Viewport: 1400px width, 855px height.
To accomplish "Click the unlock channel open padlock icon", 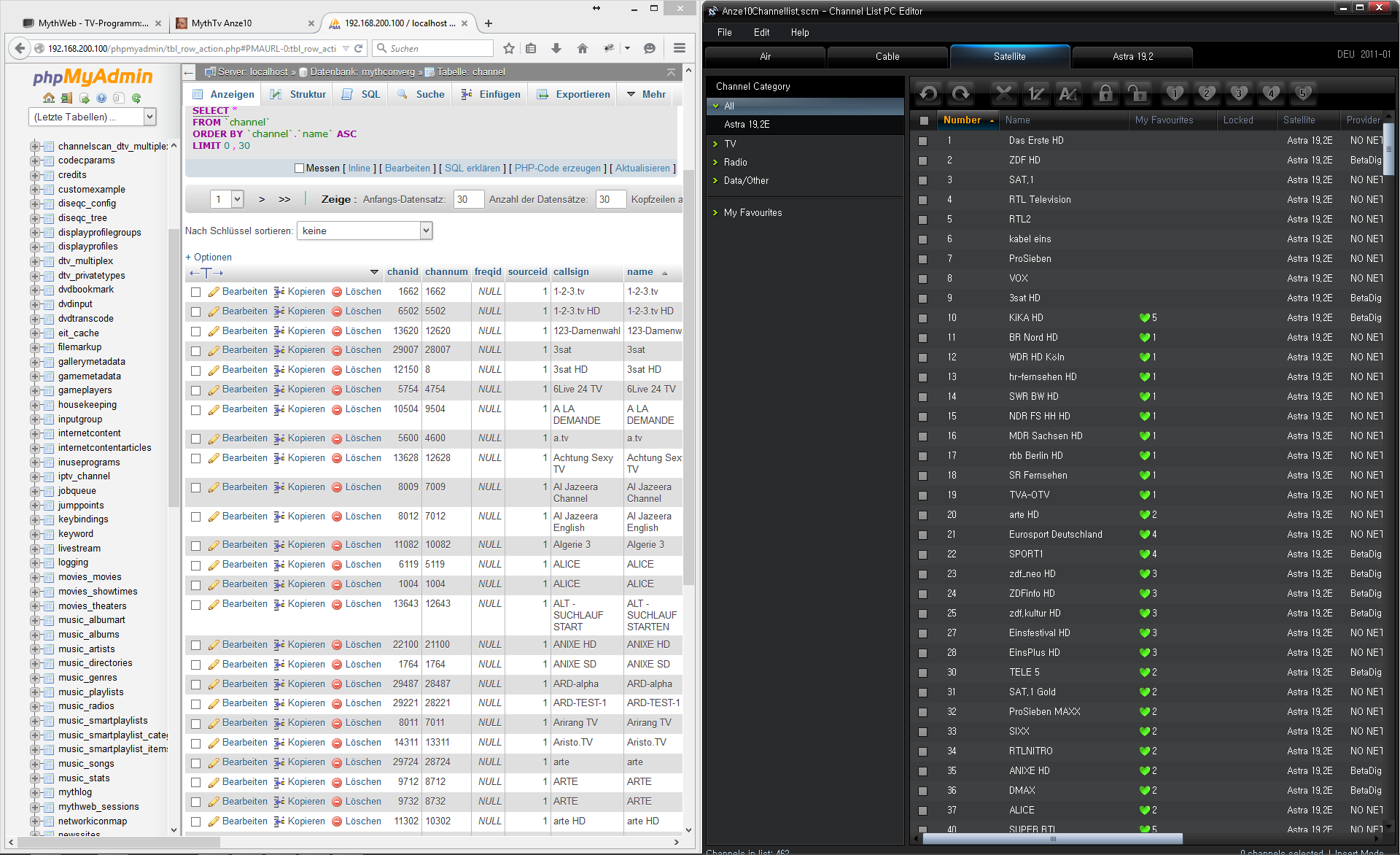I will [1137, 93].
